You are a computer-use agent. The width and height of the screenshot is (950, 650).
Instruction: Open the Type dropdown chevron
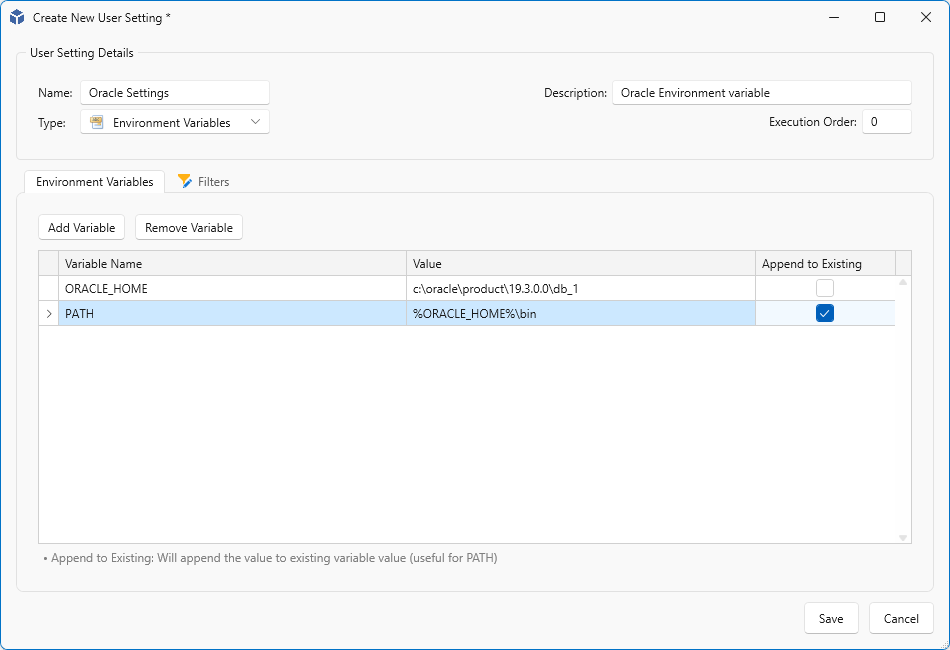(x=256, y=122)
